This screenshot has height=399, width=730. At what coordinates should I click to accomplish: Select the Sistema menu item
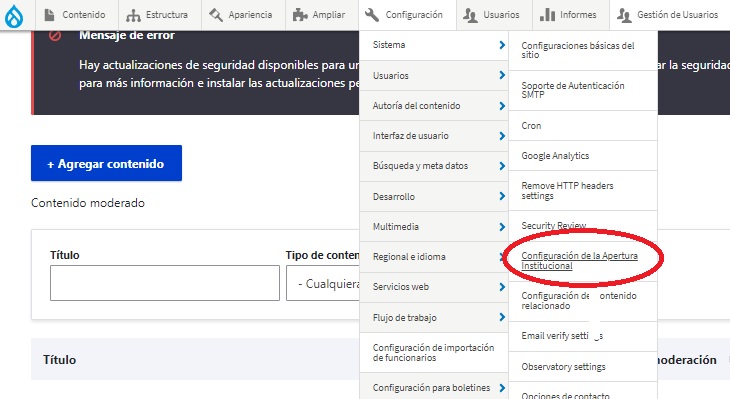389,45
